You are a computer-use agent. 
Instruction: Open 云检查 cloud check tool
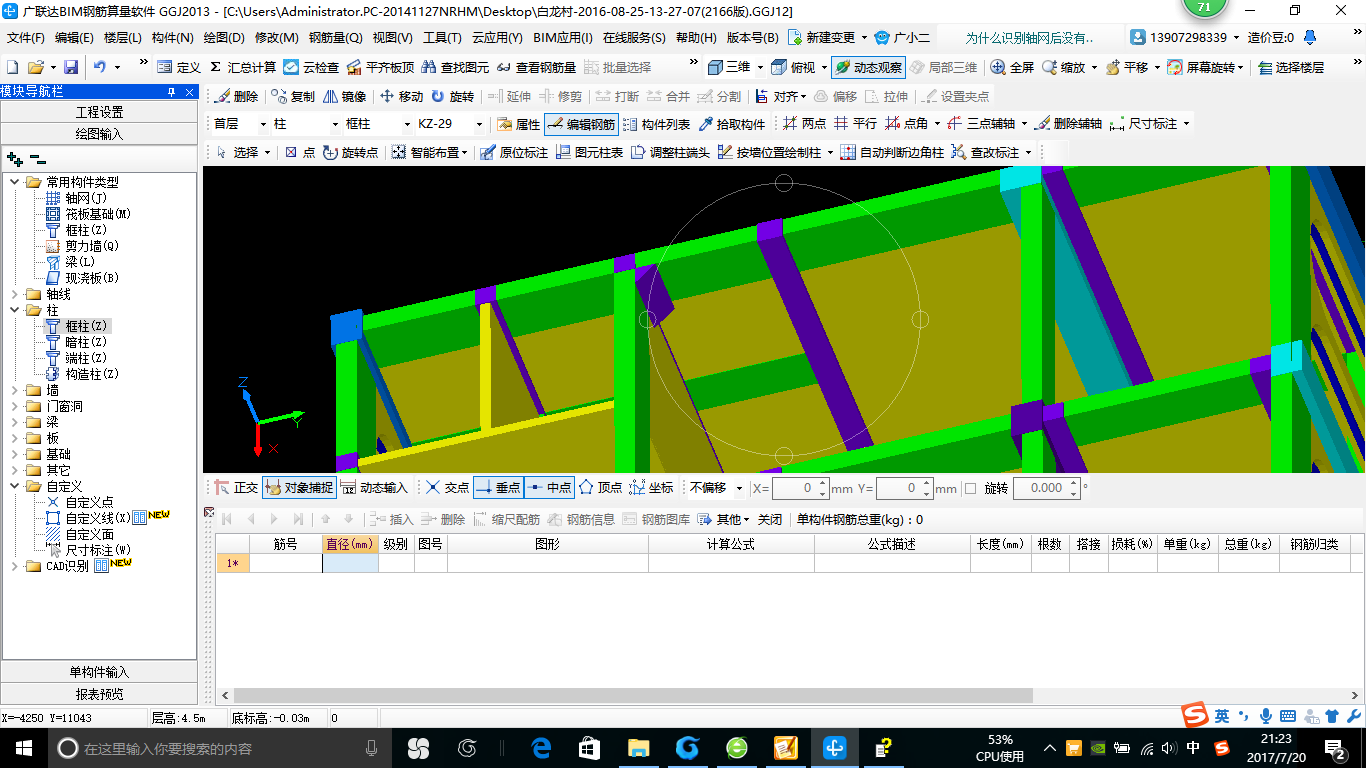[x=311, y=67]
